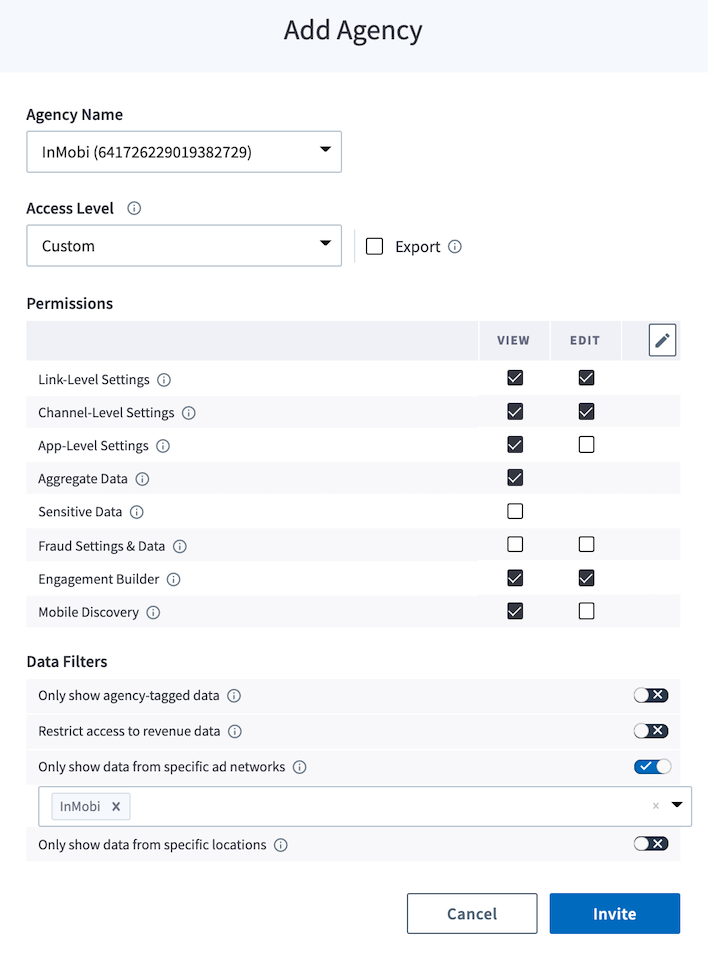Show info for Aggregate Data
708x957 pixels.
click(142, 478)
